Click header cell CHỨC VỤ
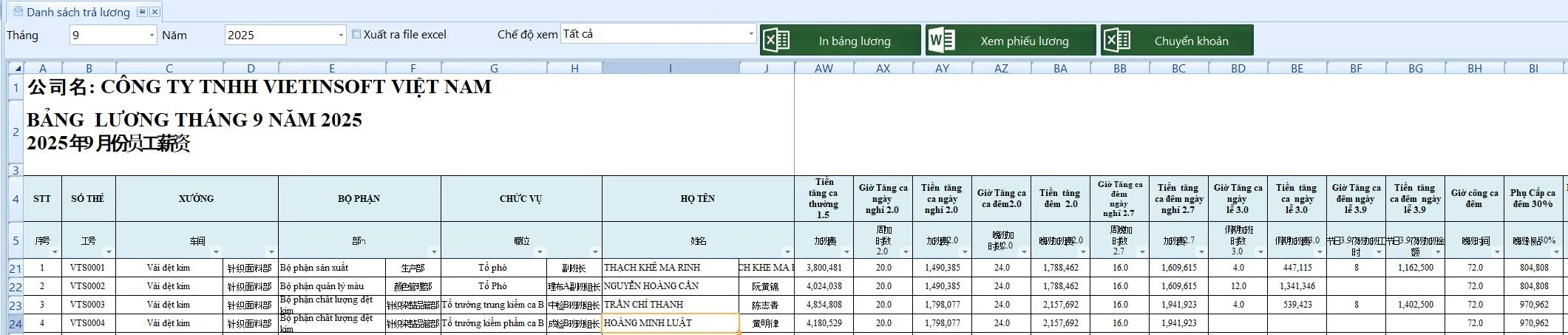This screenshot has height=335, width=1568. 521,199
